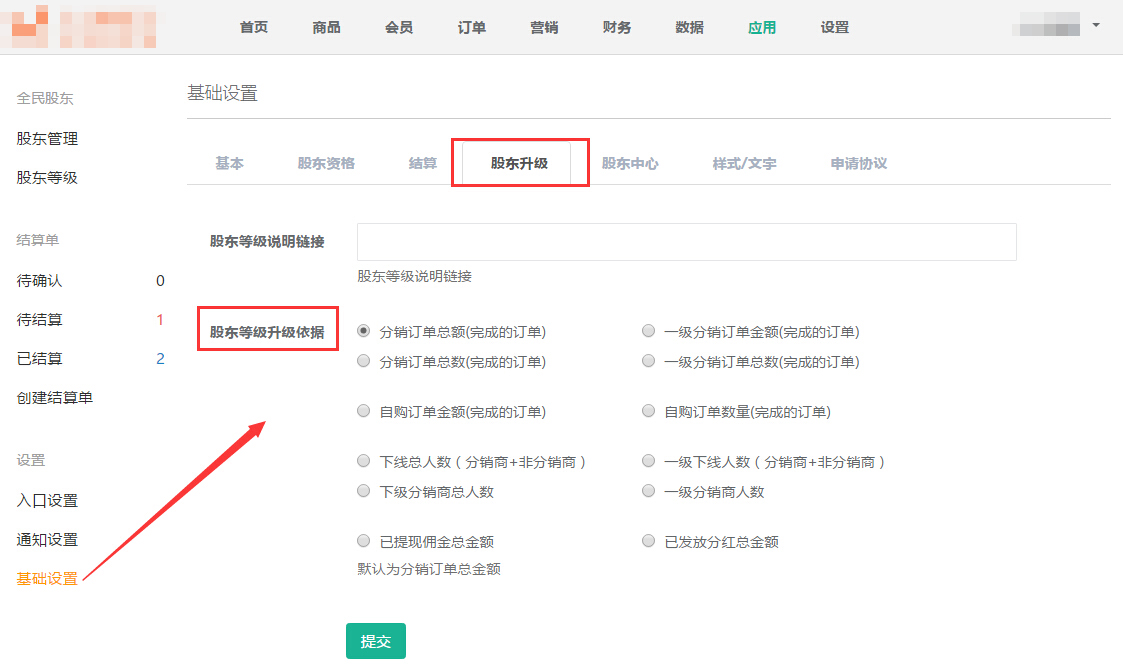The height and width of the screenshot is (664, 1123).
Task: Switch to 样式/文字 tab
Action: [744, 163]
